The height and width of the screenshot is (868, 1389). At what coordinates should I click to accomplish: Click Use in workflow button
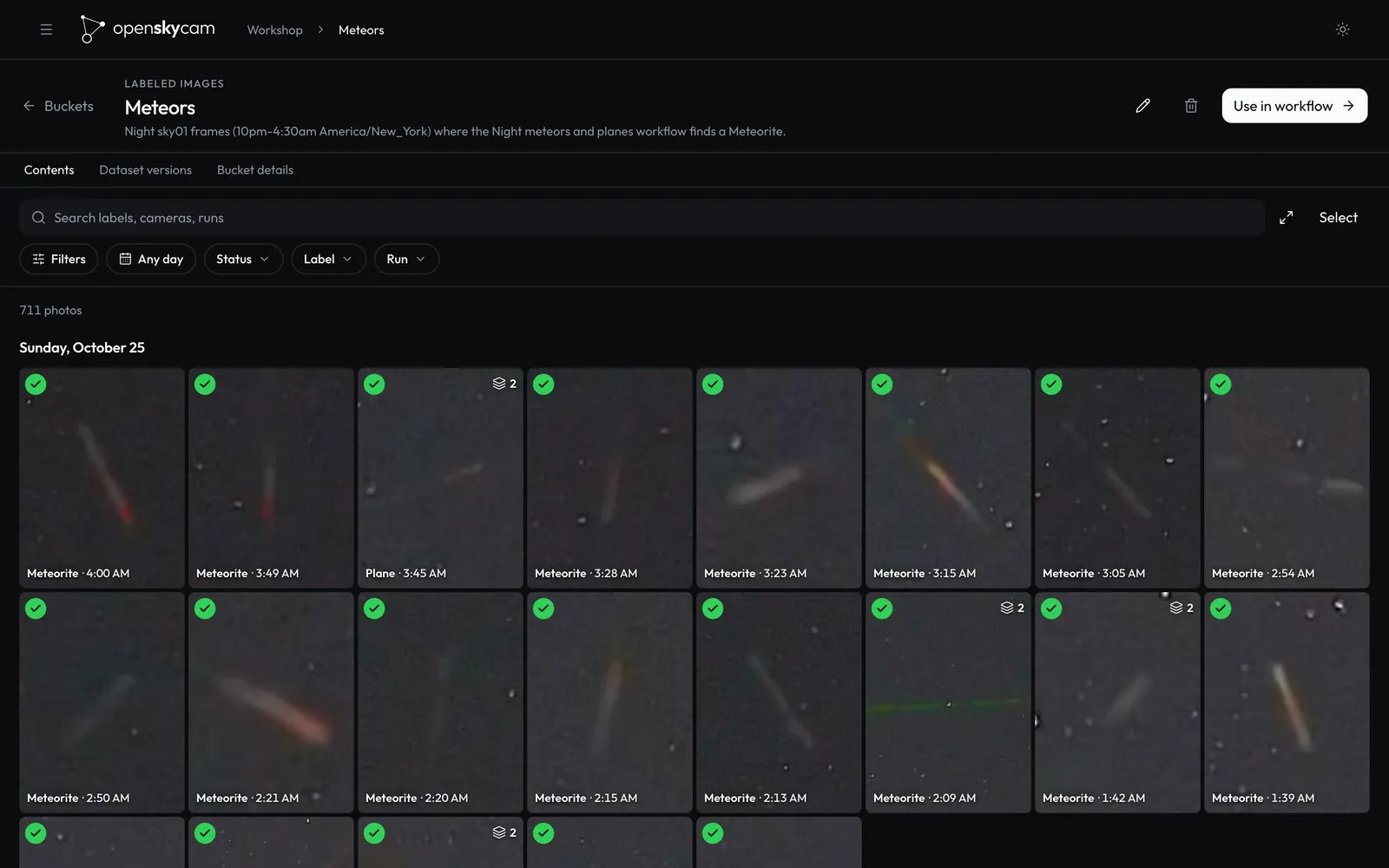click(x=1294, y=106)
